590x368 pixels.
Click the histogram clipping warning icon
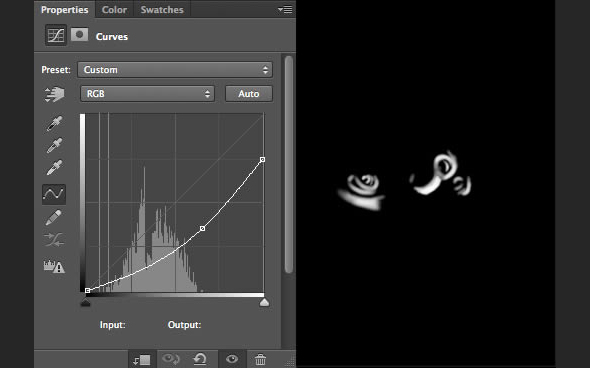54,266
